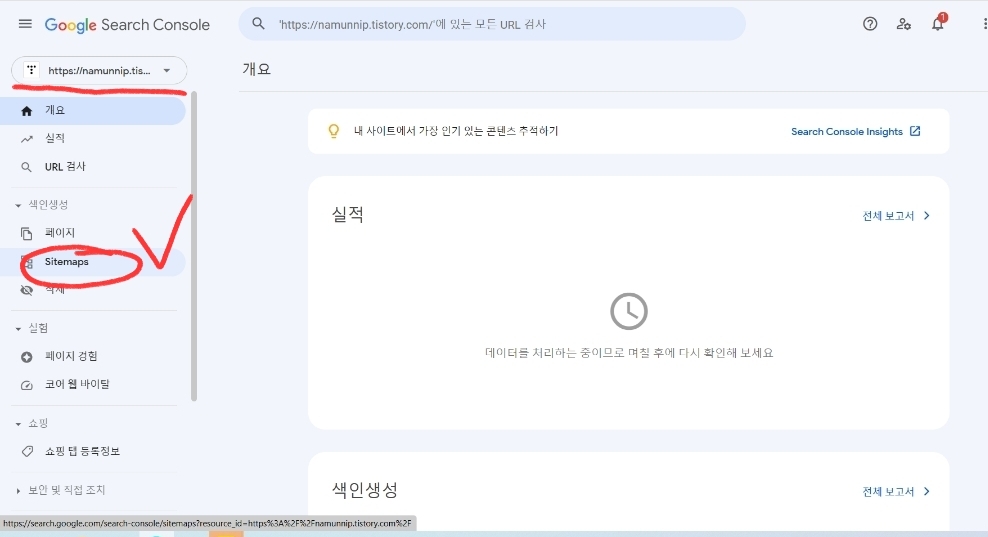
Task: Open 쇼핑 탭 등록정보 in the sidebar
Action: (93, 451)
